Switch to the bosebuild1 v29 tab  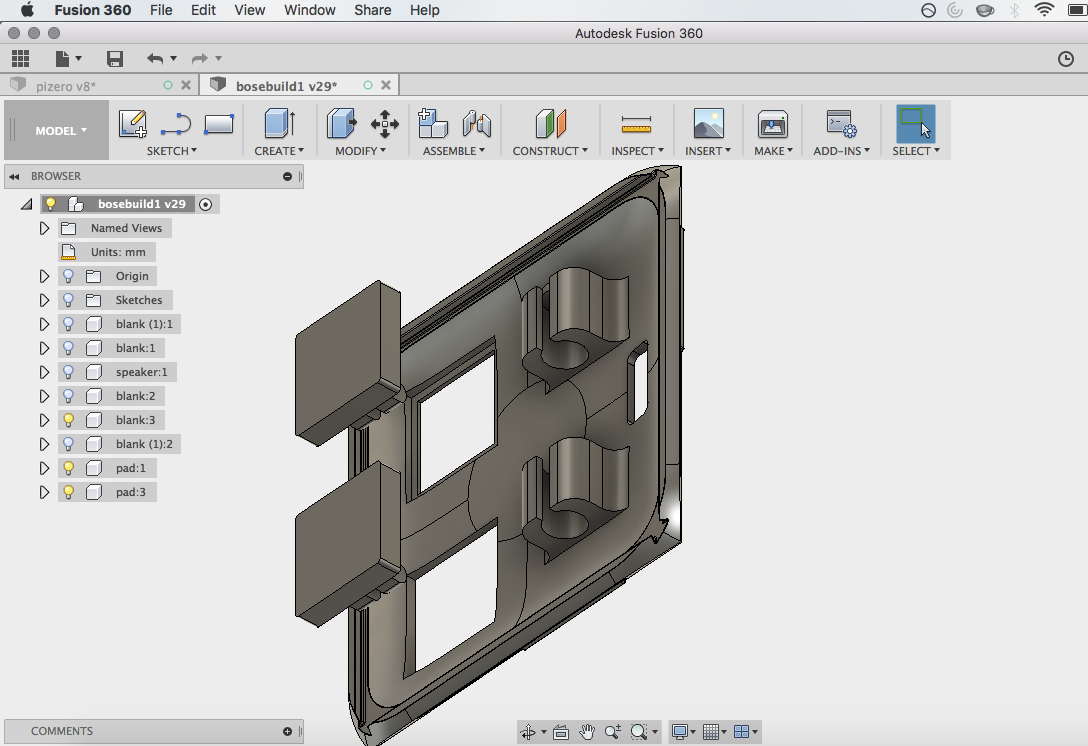pos(300,85)
